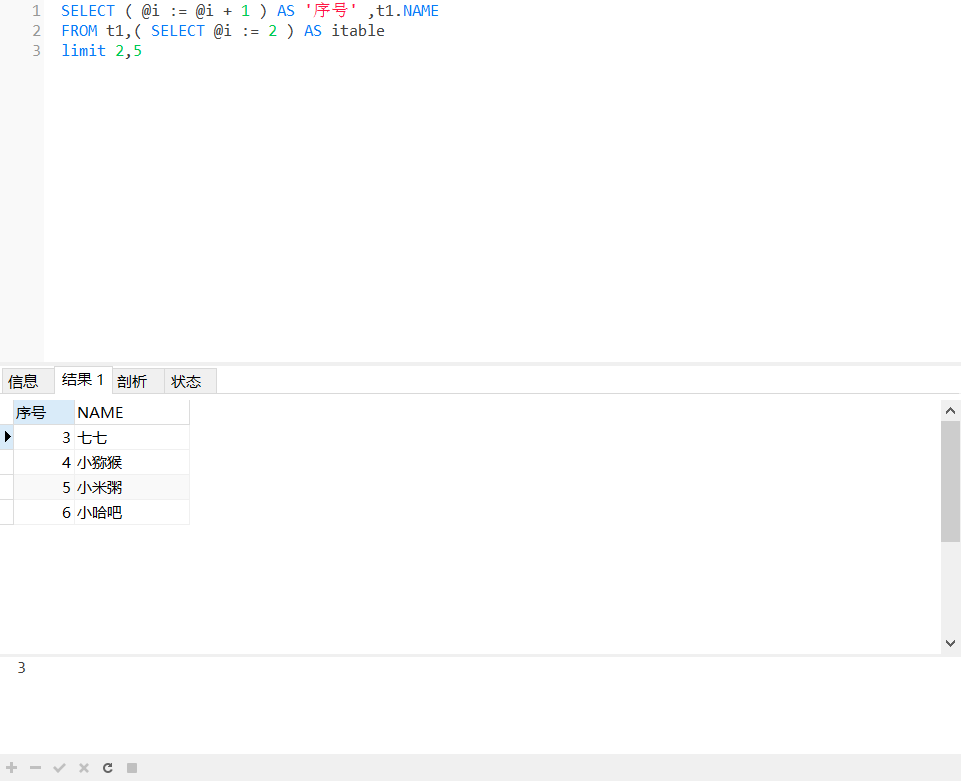
Task: Click the FROM keyword on line 2
Action: [x=79, y=31]
